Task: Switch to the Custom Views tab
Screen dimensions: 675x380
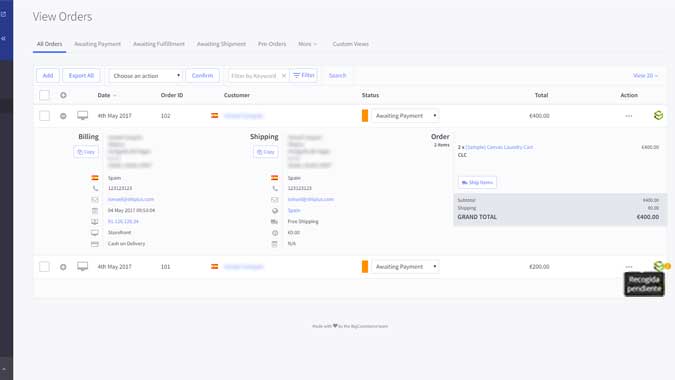Action: [x=351, y=44]
